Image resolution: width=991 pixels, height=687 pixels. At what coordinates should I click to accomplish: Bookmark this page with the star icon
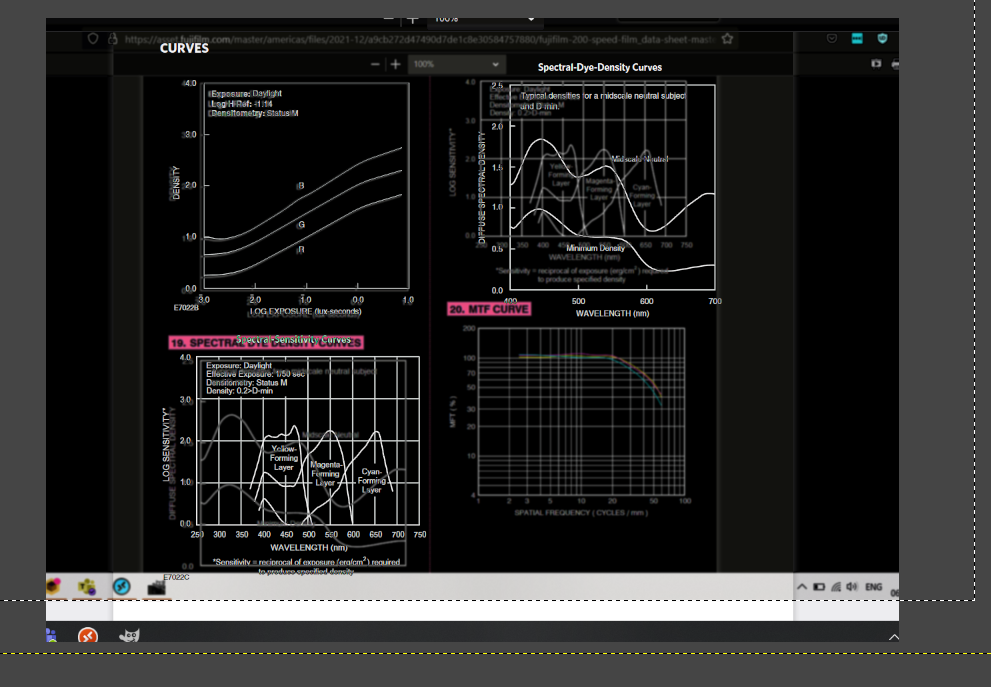coord(727,39)
